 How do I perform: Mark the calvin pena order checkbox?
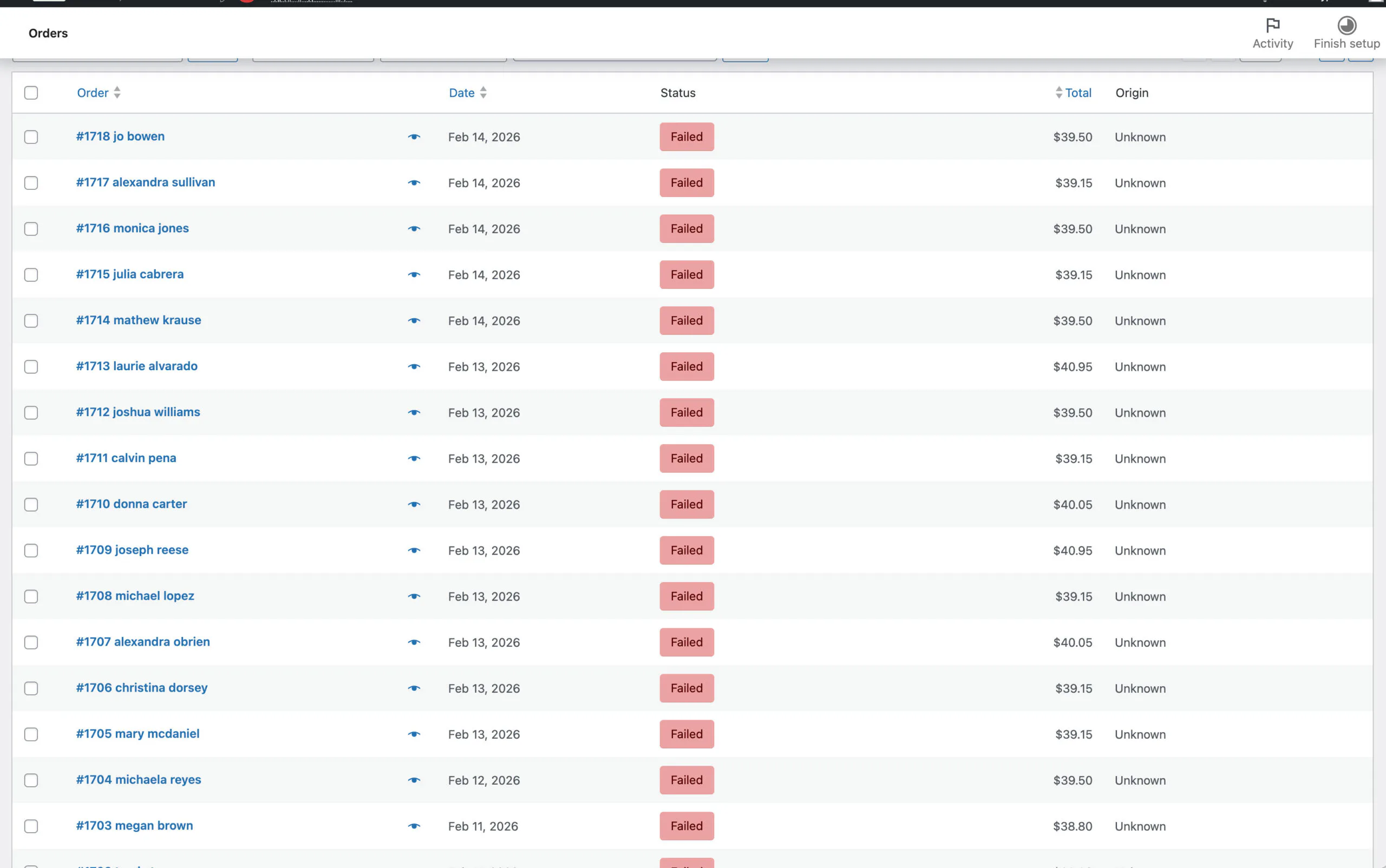31,459
